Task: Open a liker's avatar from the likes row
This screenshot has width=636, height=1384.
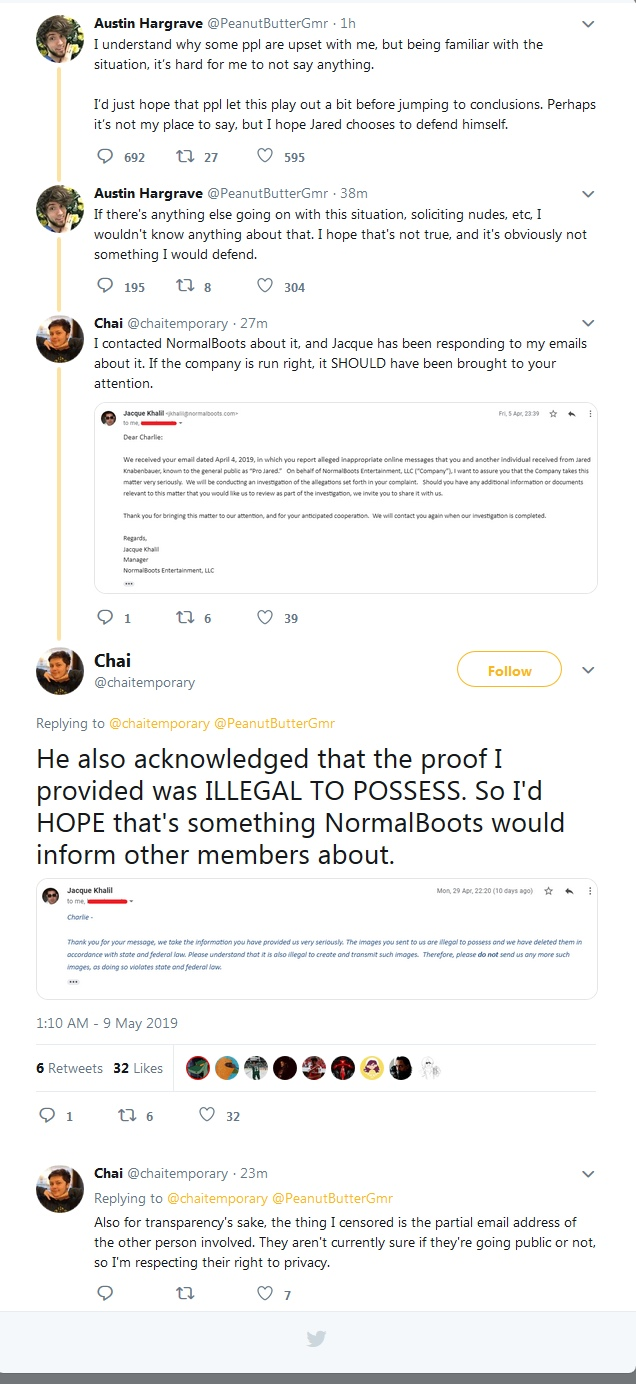Action: (x=197, y=1067)
